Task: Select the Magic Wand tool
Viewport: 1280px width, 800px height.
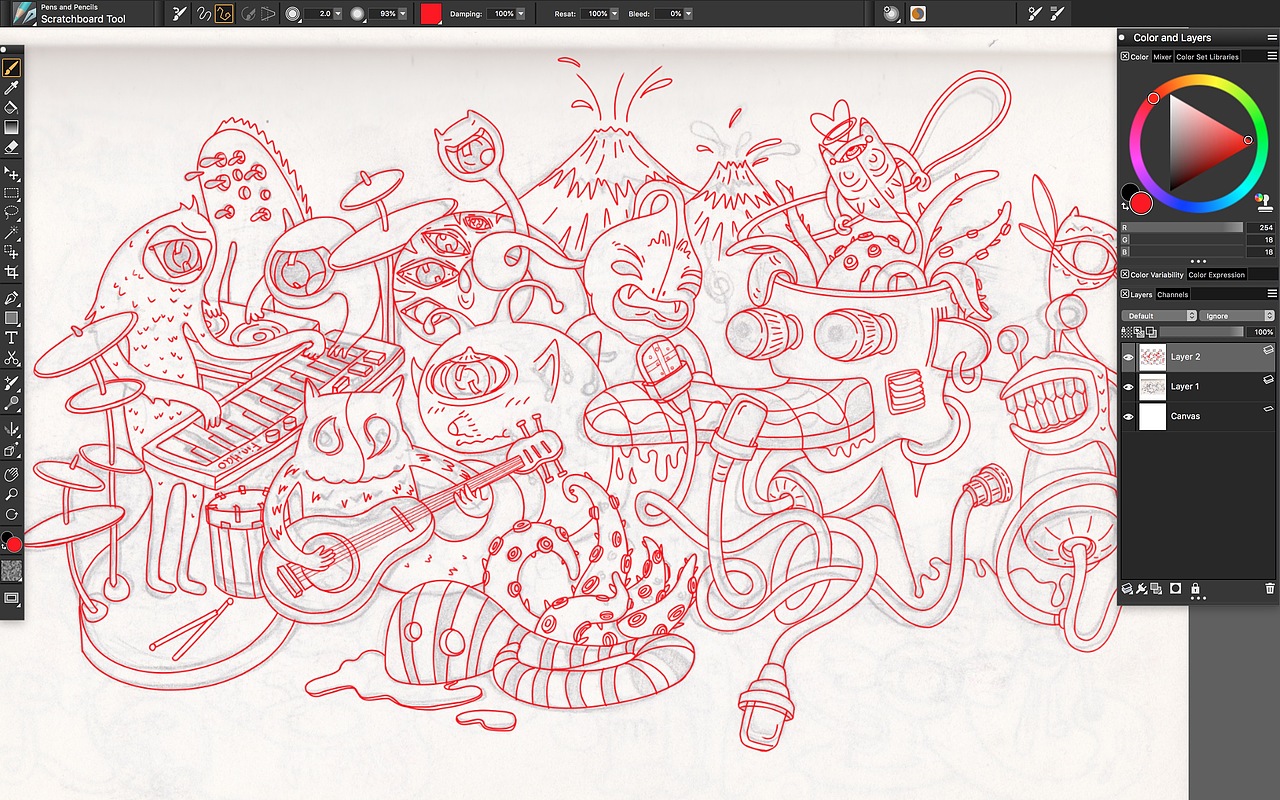Action: [12, 232]
